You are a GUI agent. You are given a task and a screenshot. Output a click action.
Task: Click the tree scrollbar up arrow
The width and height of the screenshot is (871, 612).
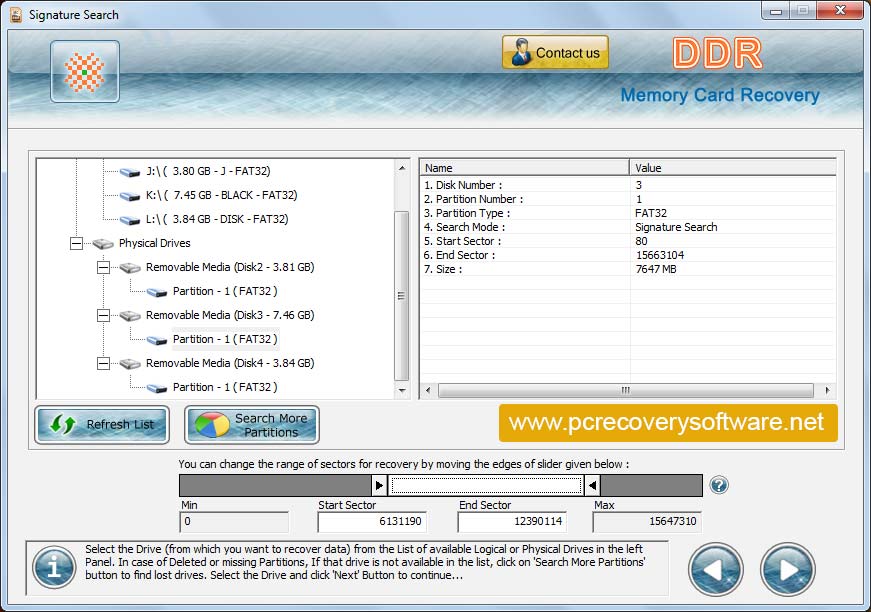pyautogui.click(x=402, y=168)
